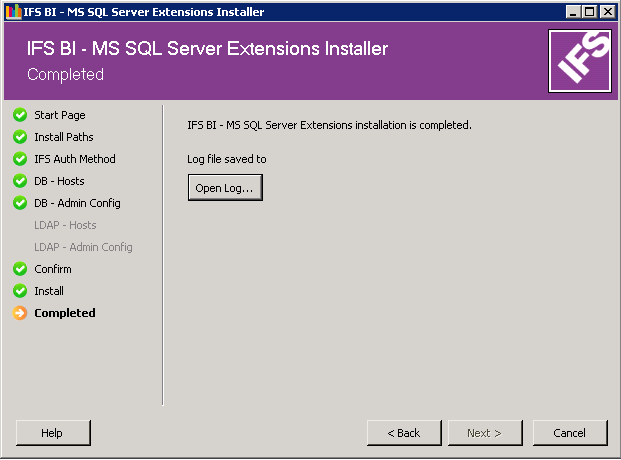Image resolution: width=621 pixels, height=460 pixels.
Task: Click the green check icon beside Start Page
Action: 20,115
